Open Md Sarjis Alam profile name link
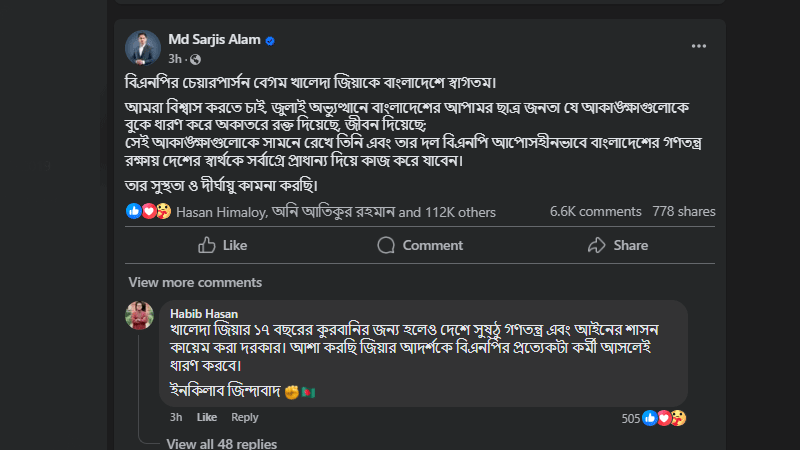This screenshot has height=450, width=800. [214, 40]
